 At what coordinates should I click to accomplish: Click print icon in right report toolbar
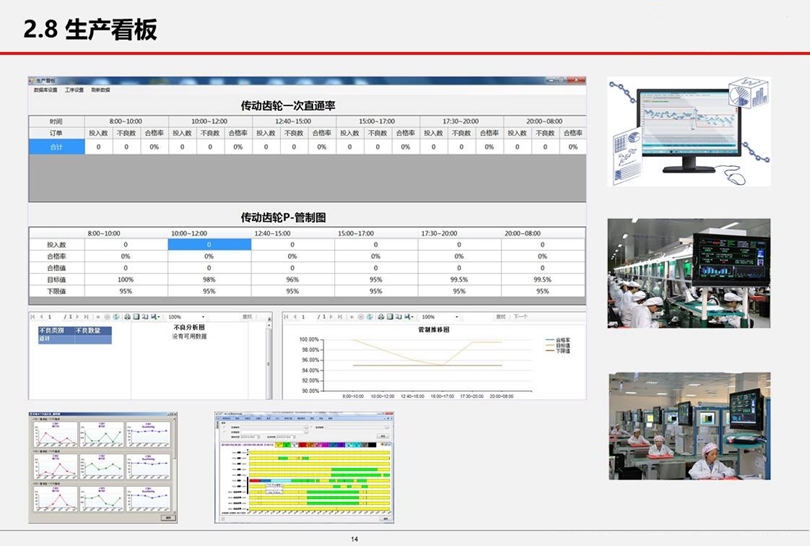tap(381, 317)
